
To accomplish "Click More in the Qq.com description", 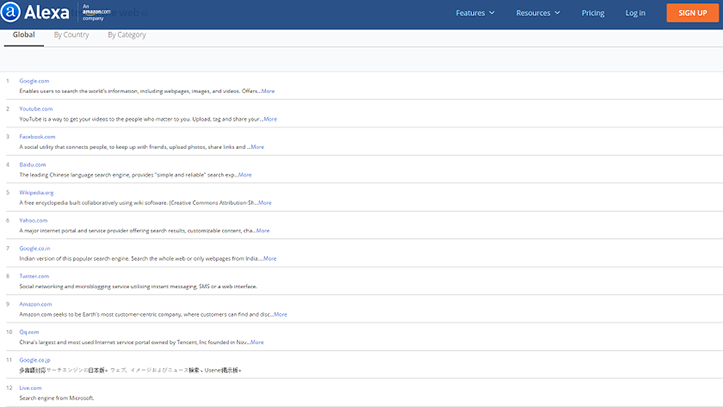I will (257, 342).
